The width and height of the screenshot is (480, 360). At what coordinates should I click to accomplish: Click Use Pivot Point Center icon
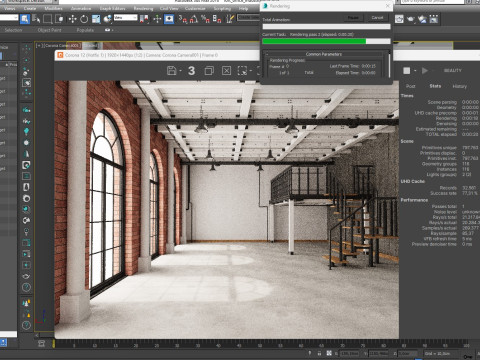pos(144,19)
